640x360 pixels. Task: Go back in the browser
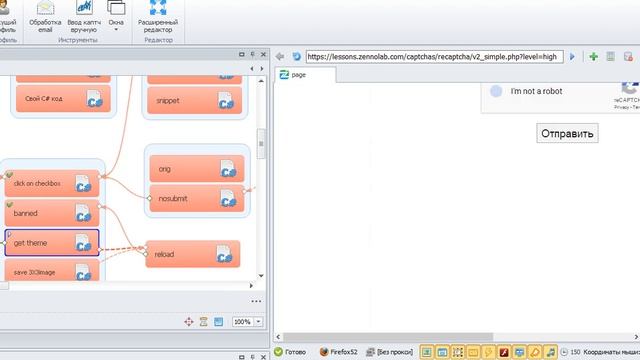[x=280, y=56]
